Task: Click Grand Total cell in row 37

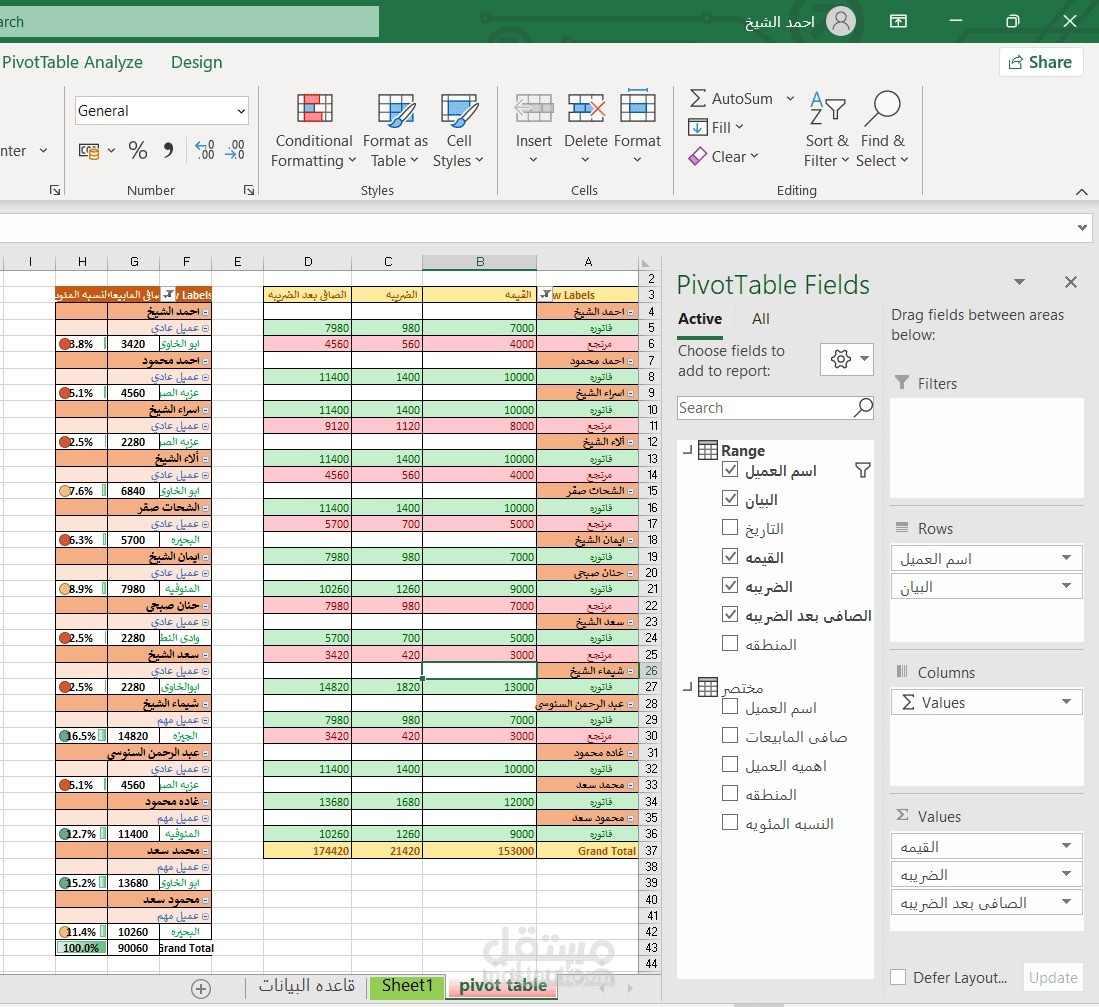Action: (588, 851)
